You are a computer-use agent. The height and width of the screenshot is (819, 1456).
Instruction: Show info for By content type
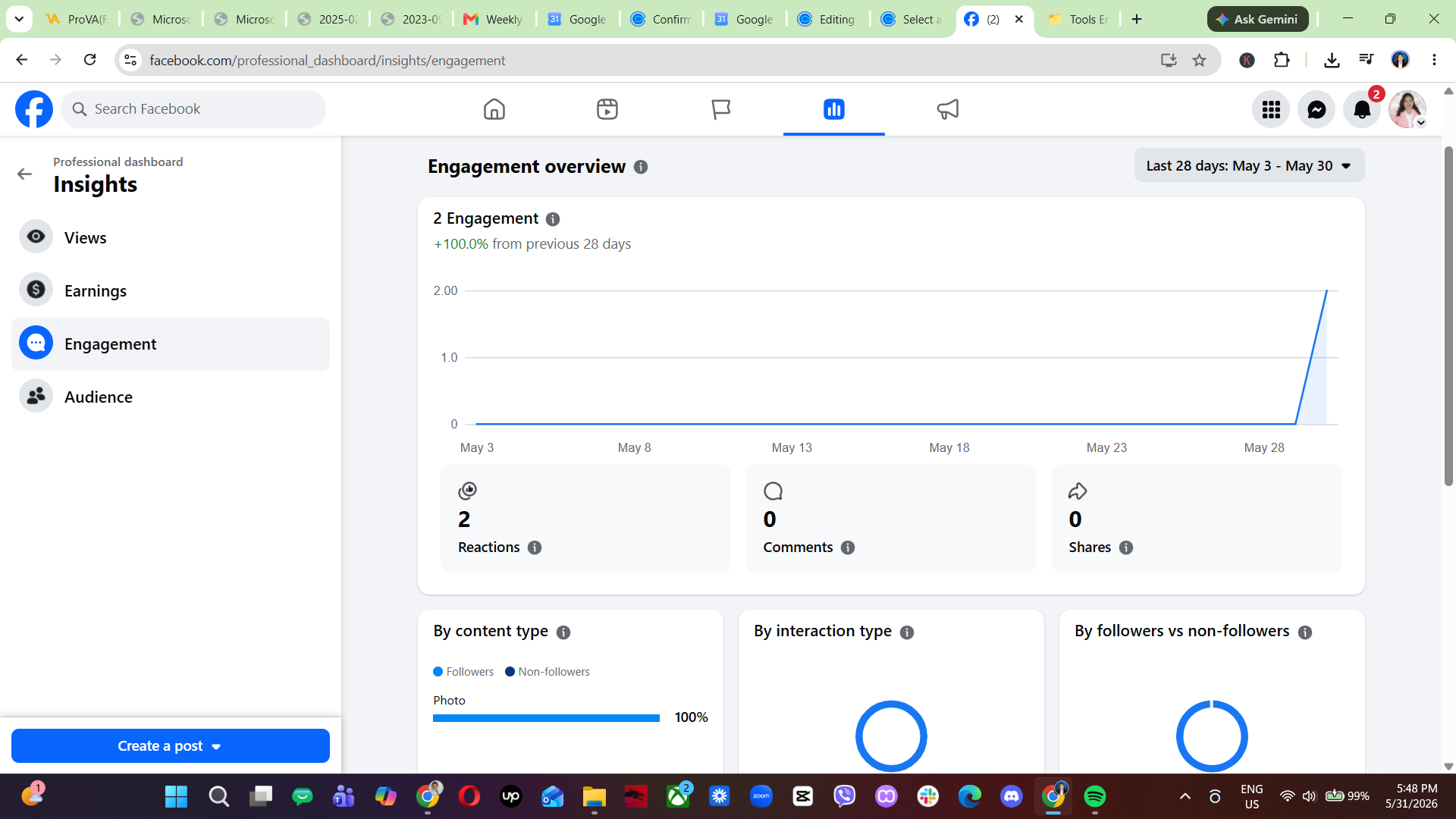tap(563, 632)
